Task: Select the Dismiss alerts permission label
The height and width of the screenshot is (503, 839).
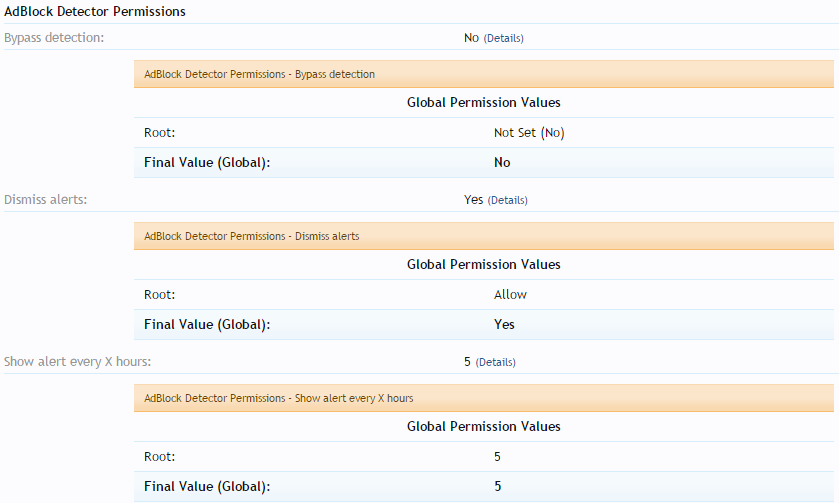Action: click(x=46, y=200)
